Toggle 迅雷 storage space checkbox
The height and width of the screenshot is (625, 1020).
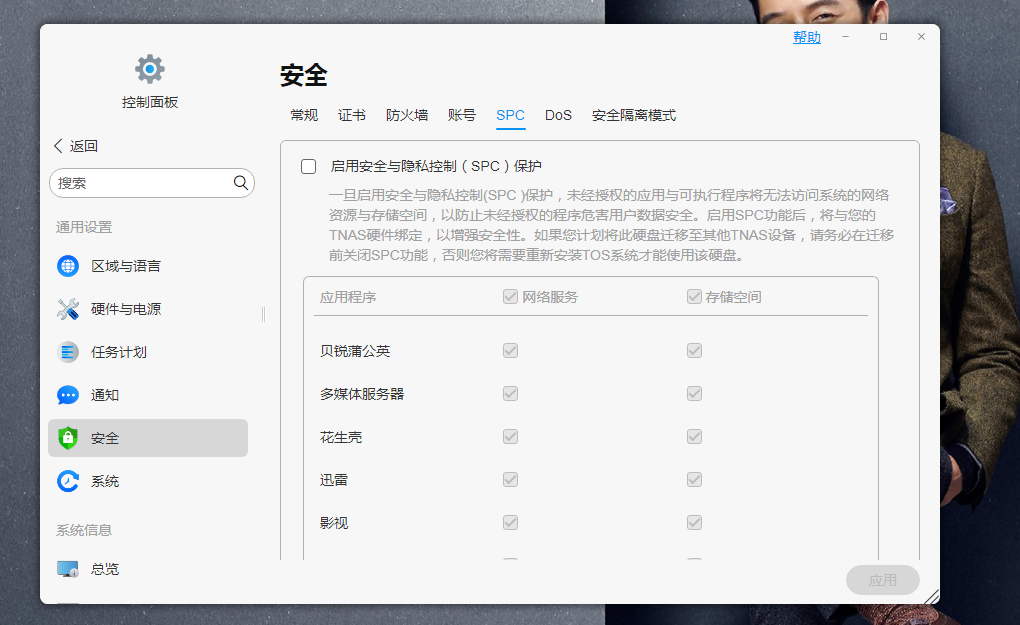(x=695, y=479)
